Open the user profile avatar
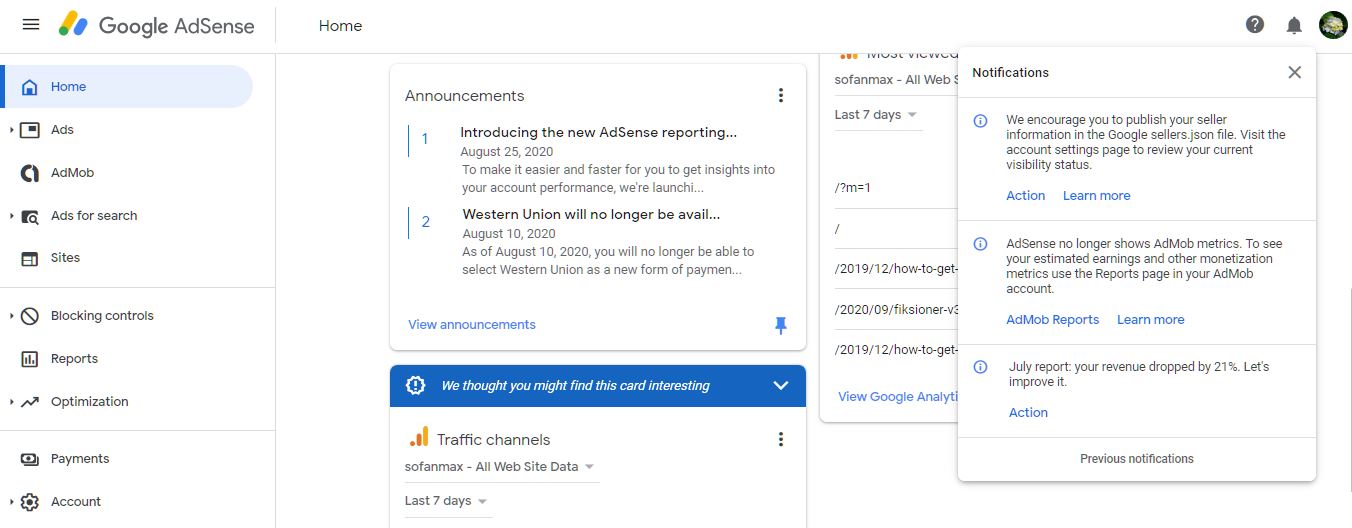This screenshot has width=1352, height=528. [x=1333, y=25]
